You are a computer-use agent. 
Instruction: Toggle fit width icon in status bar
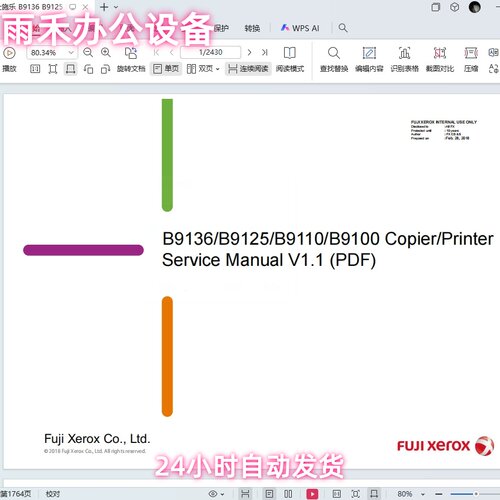(374, 494)
